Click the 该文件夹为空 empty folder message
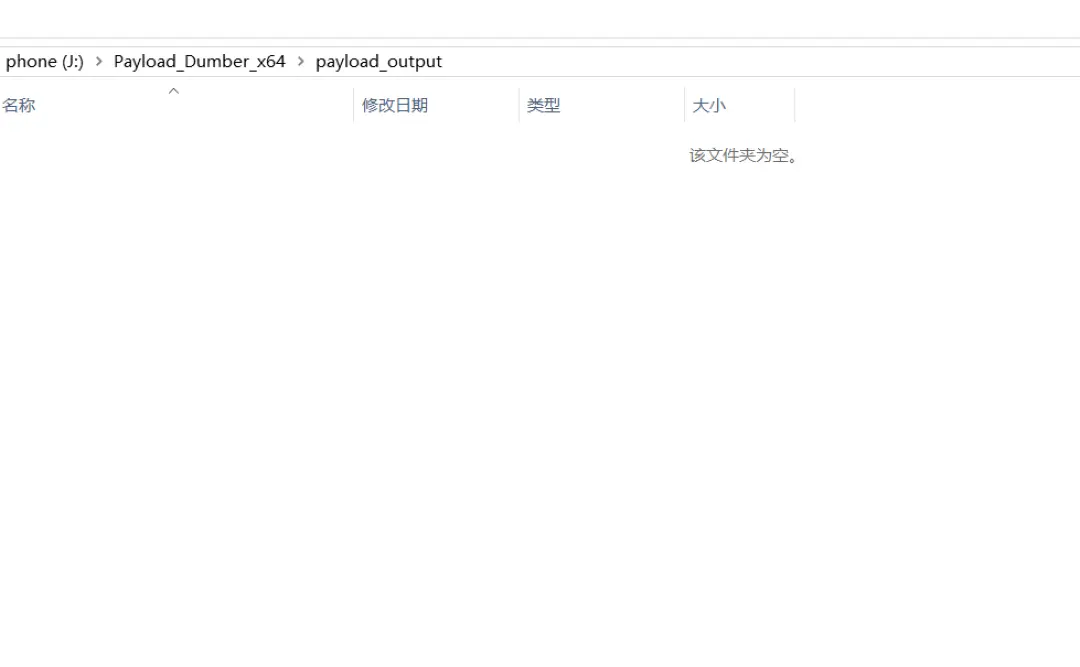The height and width of the screenshot is (667, 1080). [x=743, y=156]
